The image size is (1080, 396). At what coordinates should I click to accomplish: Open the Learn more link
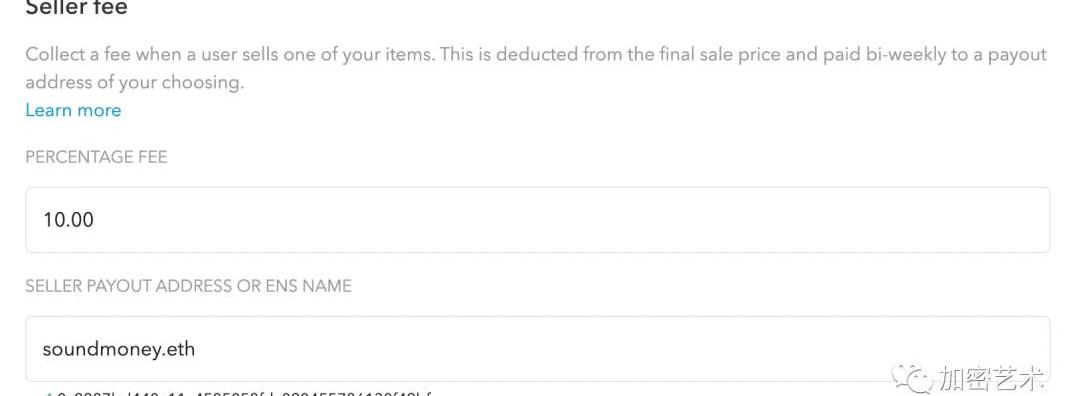(73, 110)
